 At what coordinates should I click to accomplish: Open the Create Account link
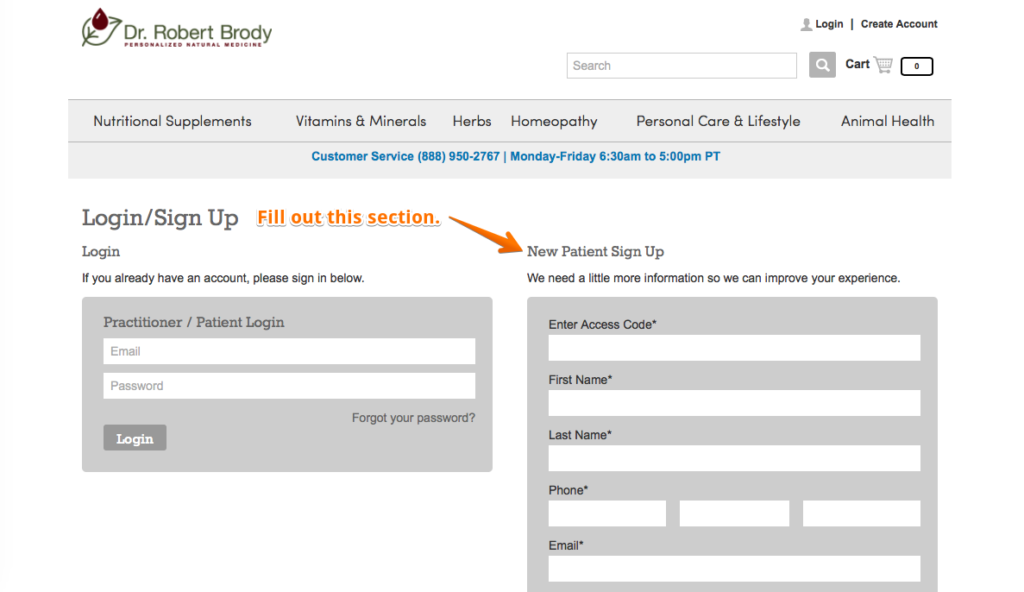click(x=899, y=24)
